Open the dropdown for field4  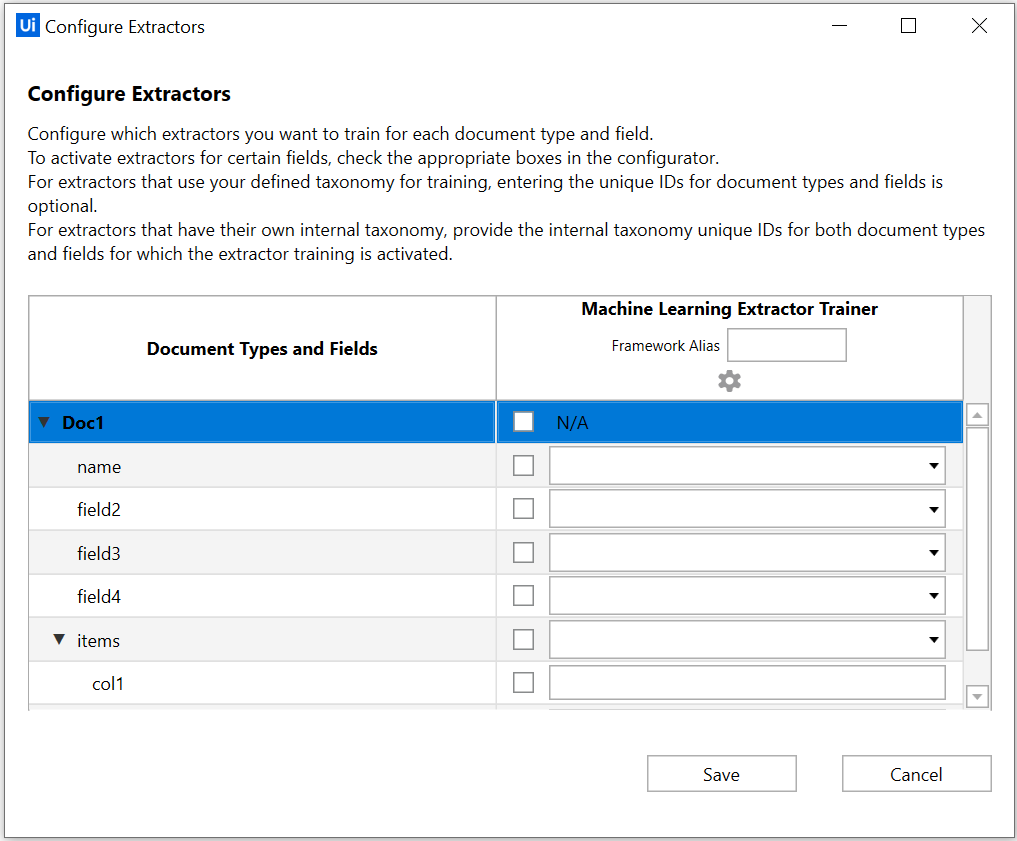(934, 595)
